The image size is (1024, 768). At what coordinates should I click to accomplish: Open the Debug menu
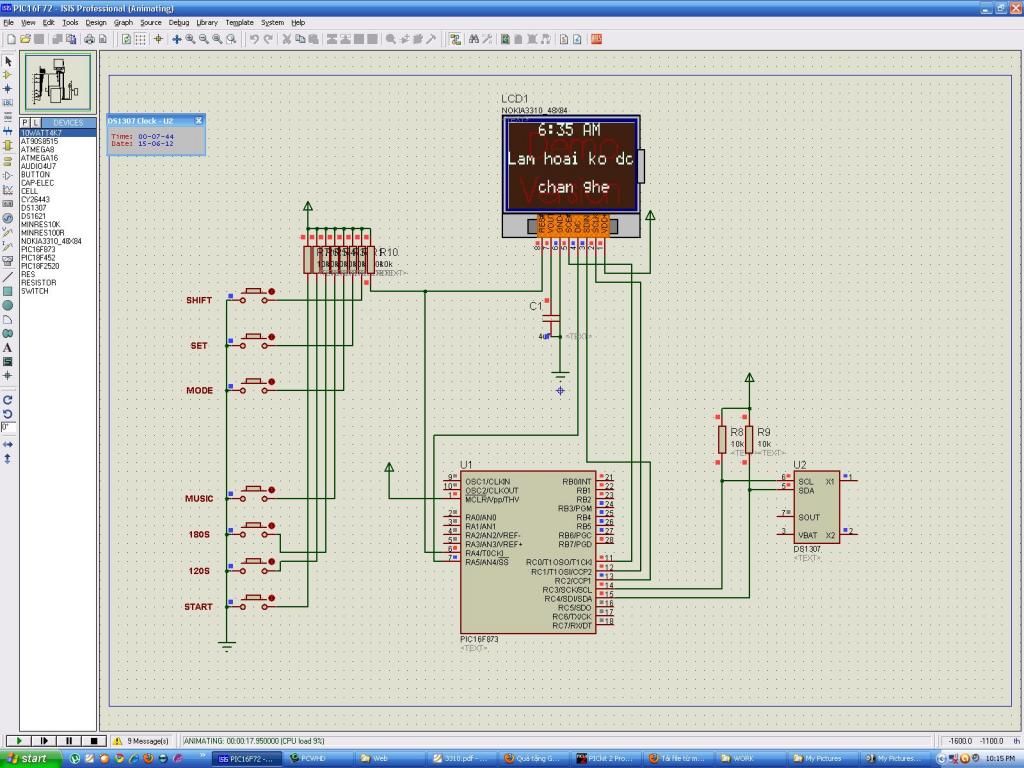tap(178, 22)
